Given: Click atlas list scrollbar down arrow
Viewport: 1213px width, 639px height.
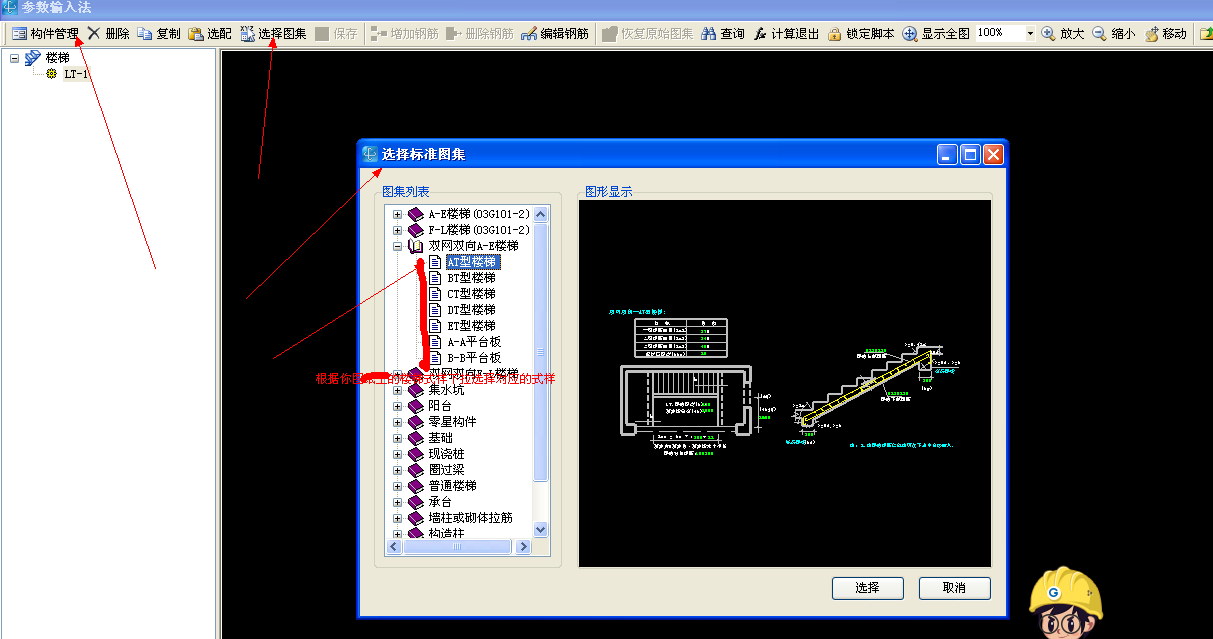Looking at the screenshot, I should click(x=541, y=530).
